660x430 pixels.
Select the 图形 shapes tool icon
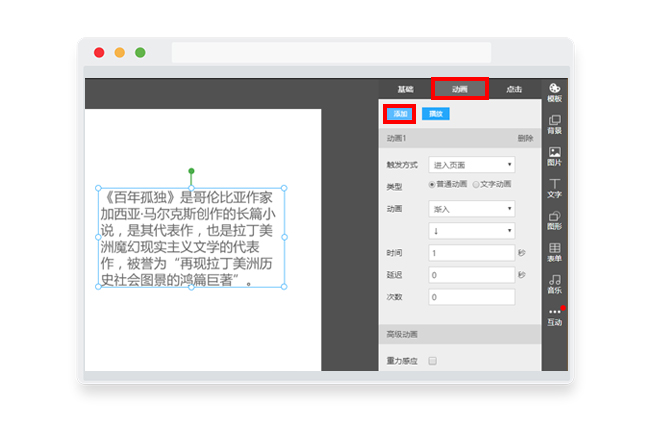click(x=554, y=220)
